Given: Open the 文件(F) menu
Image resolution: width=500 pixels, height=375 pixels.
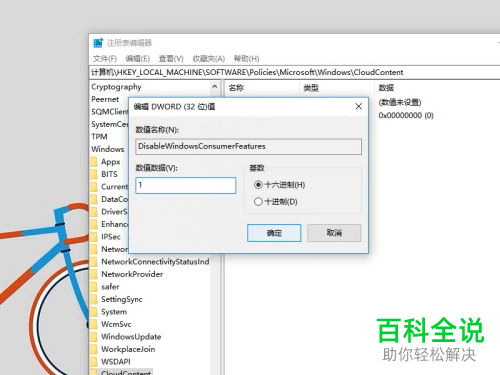Looking at the screenshot, I should [x=105, y=59].
